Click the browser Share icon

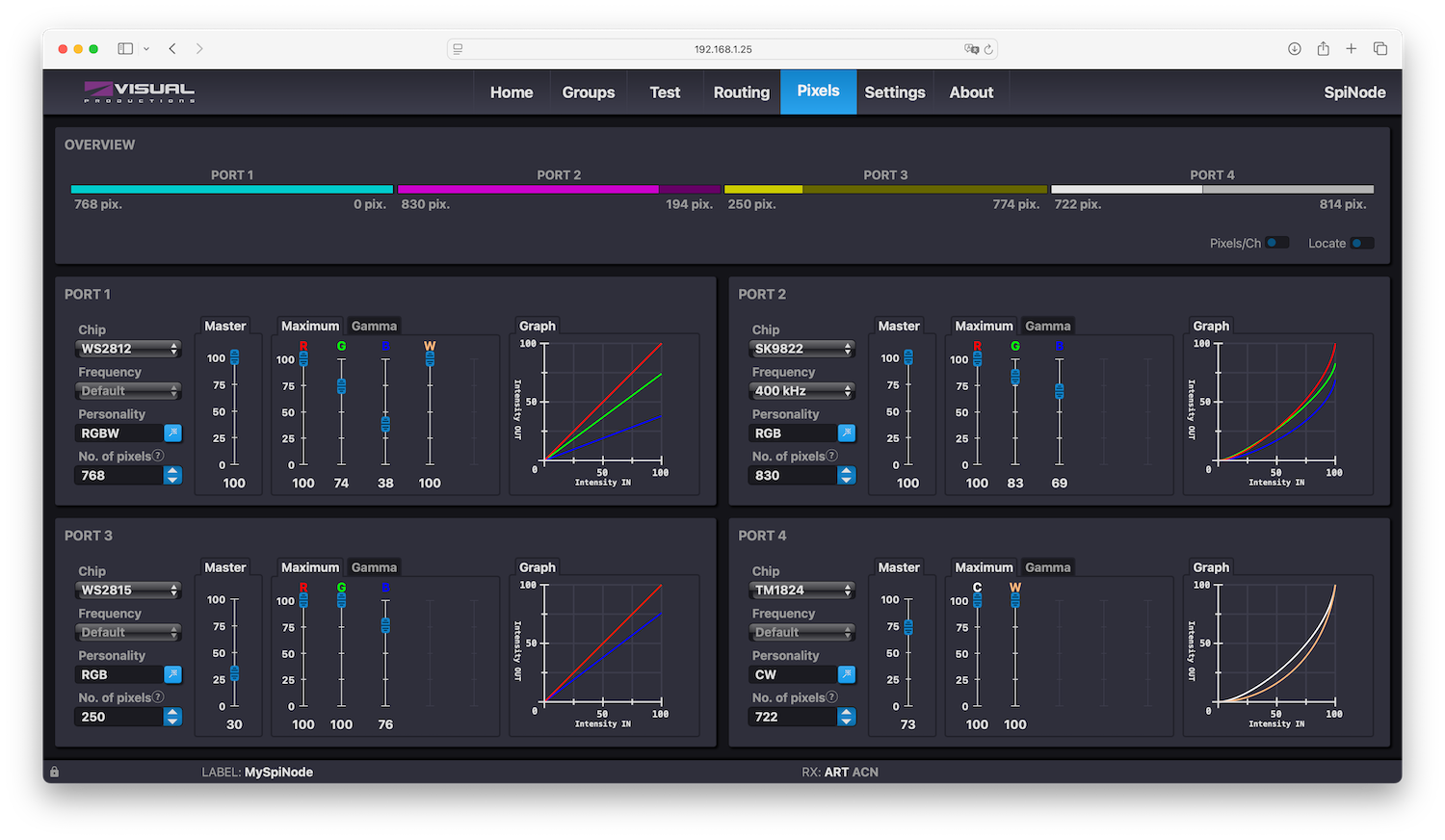click(1323, 49)
